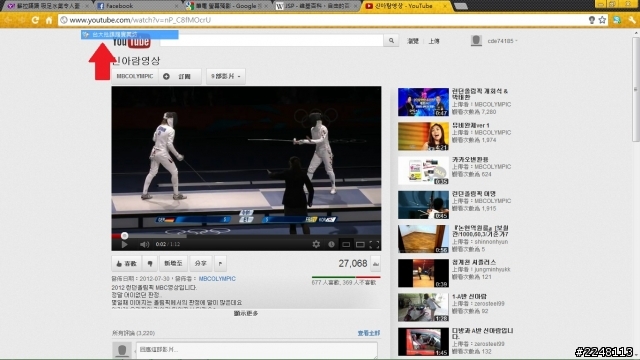Dislike the video with thumbs down
The image size is (640, 360).
[150, 264]
